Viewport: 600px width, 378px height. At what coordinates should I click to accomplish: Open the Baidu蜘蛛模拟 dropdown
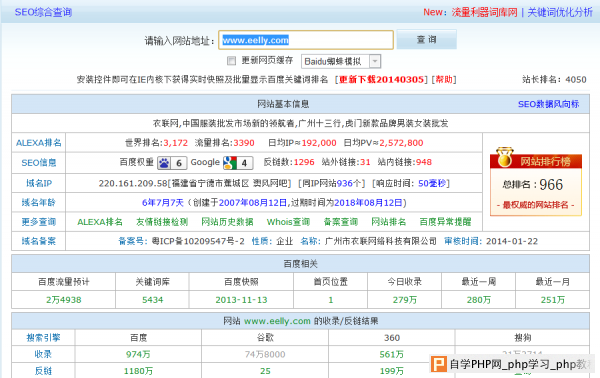pyautogui.click(x=341, y=61)
